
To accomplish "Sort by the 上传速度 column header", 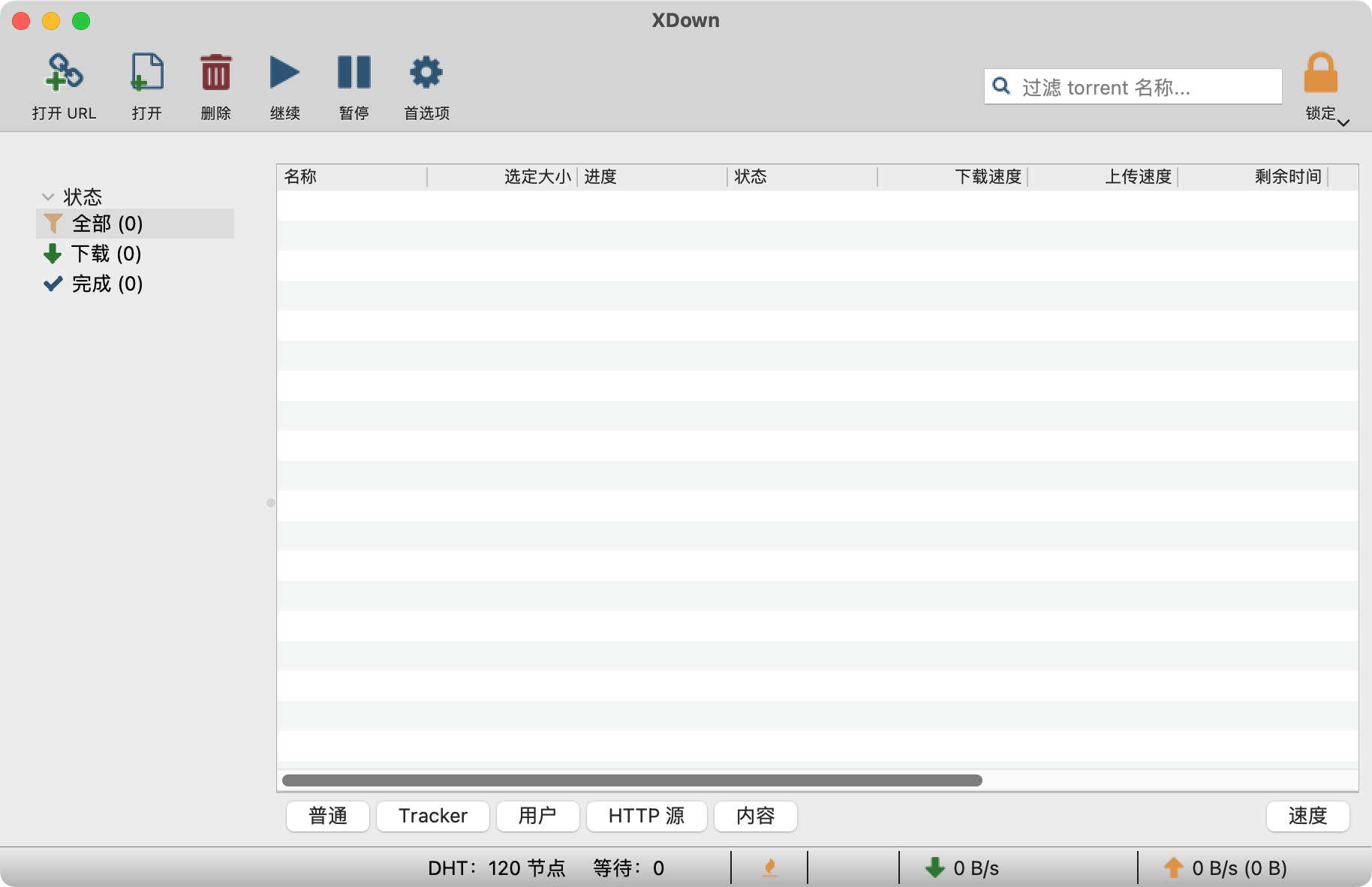I will coord(1103,176).
